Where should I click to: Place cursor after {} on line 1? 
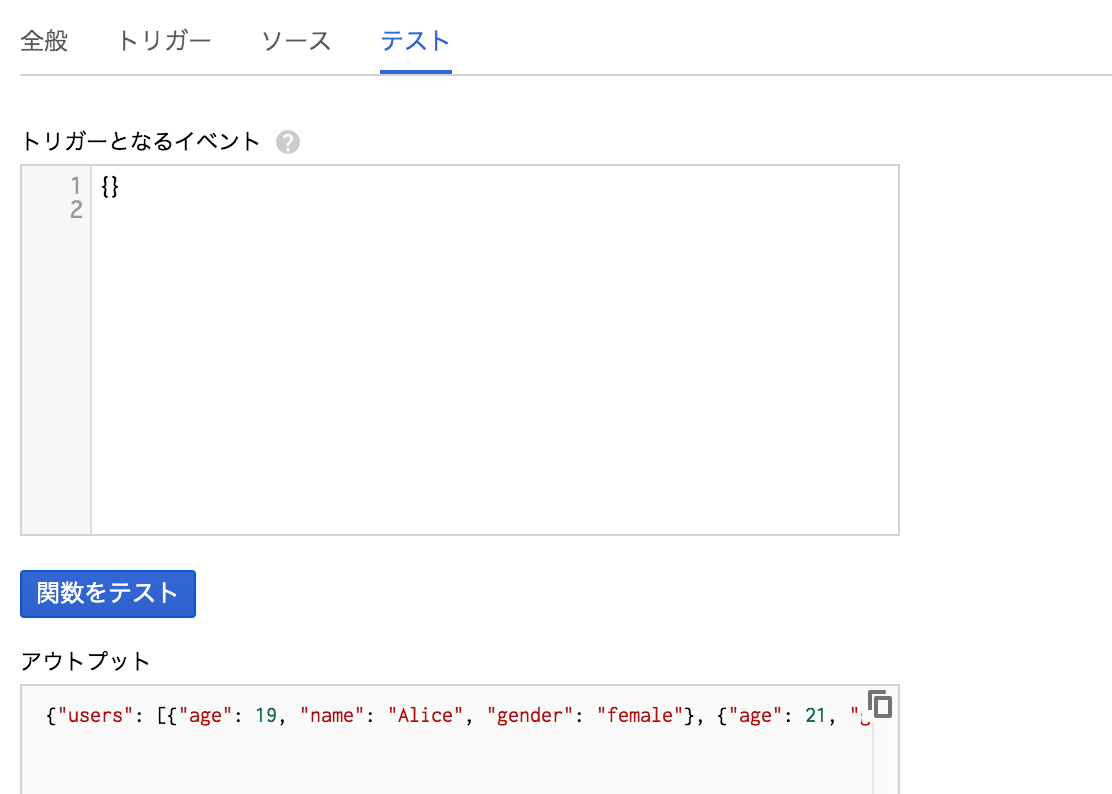point(122,186)
